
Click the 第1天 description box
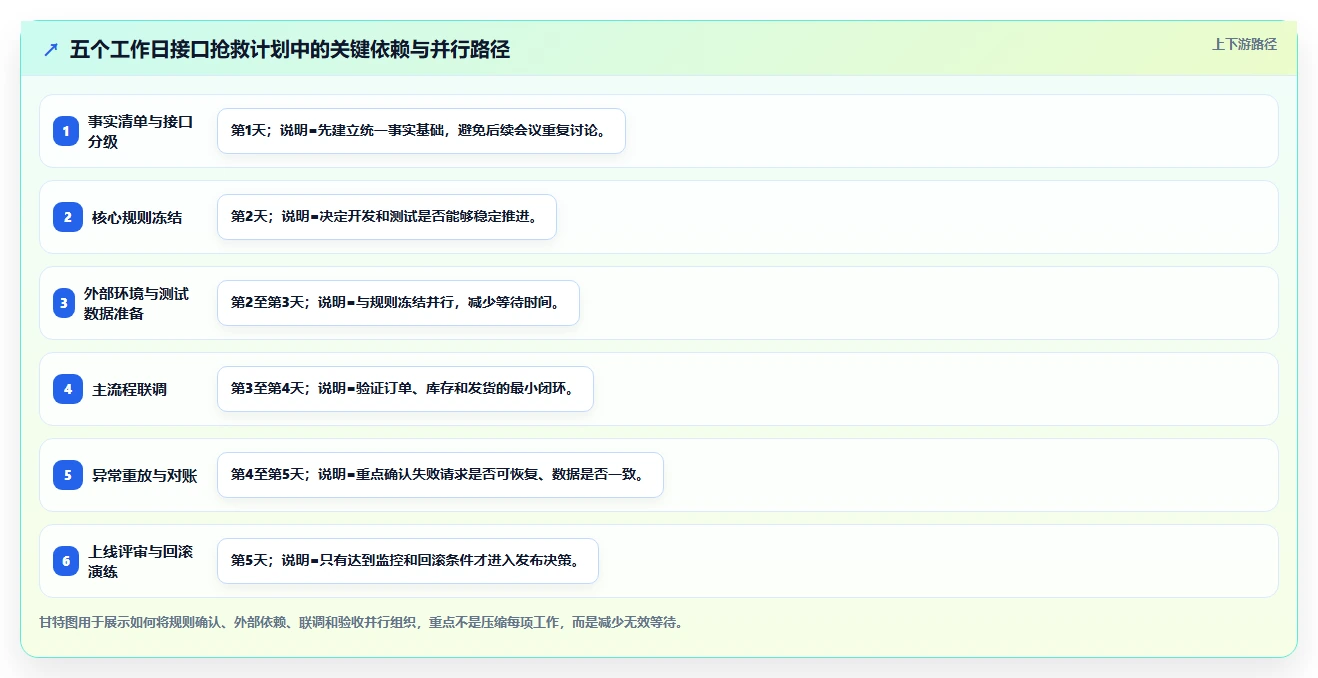[421, 131]
